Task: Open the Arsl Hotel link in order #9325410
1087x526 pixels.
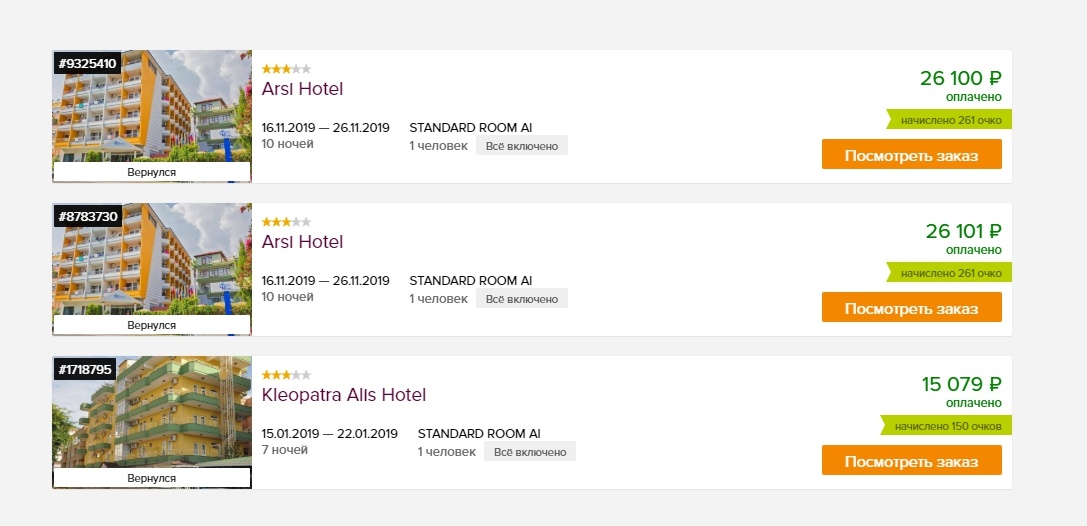Action: (302, 89)
